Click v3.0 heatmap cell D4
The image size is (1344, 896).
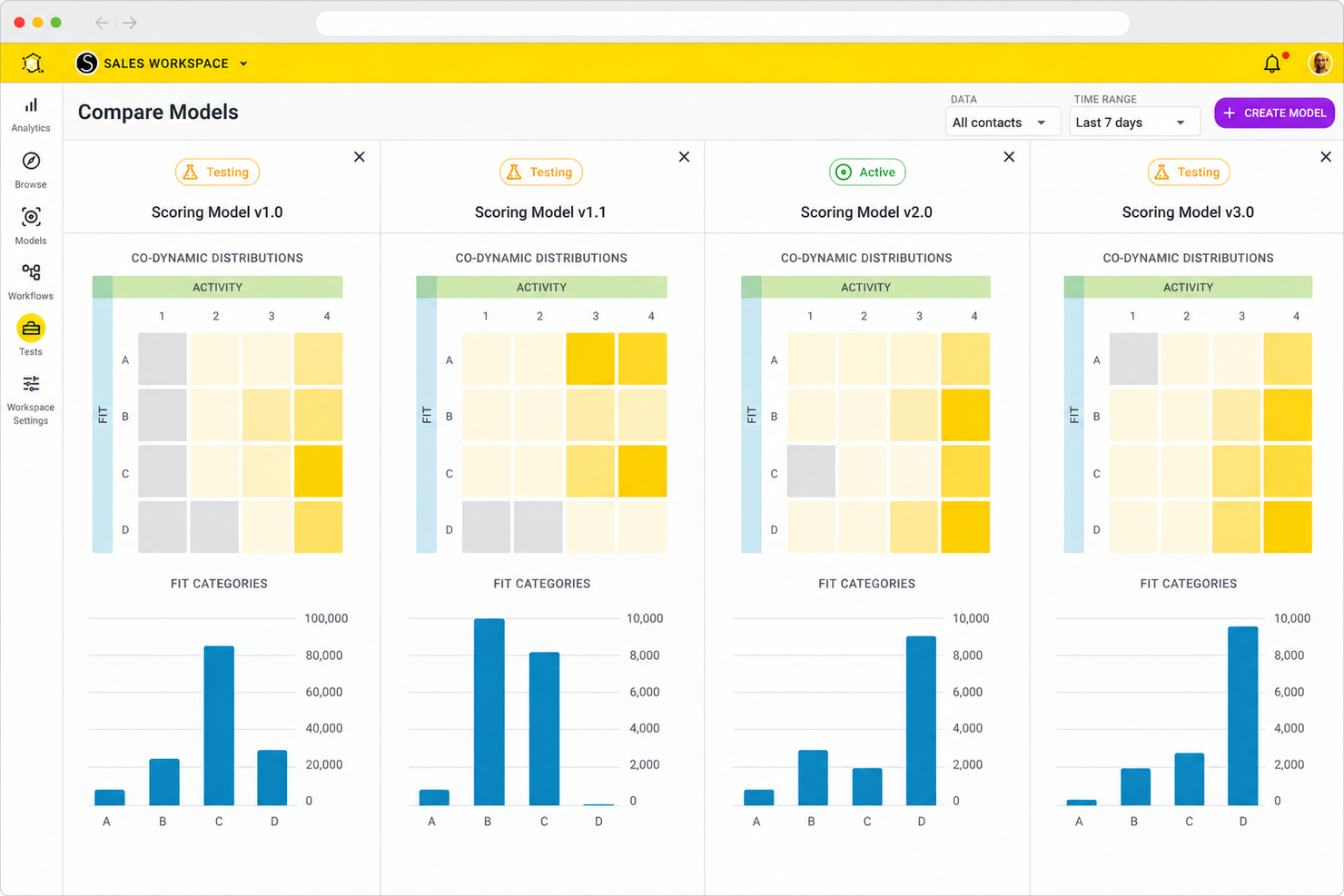1288,527
